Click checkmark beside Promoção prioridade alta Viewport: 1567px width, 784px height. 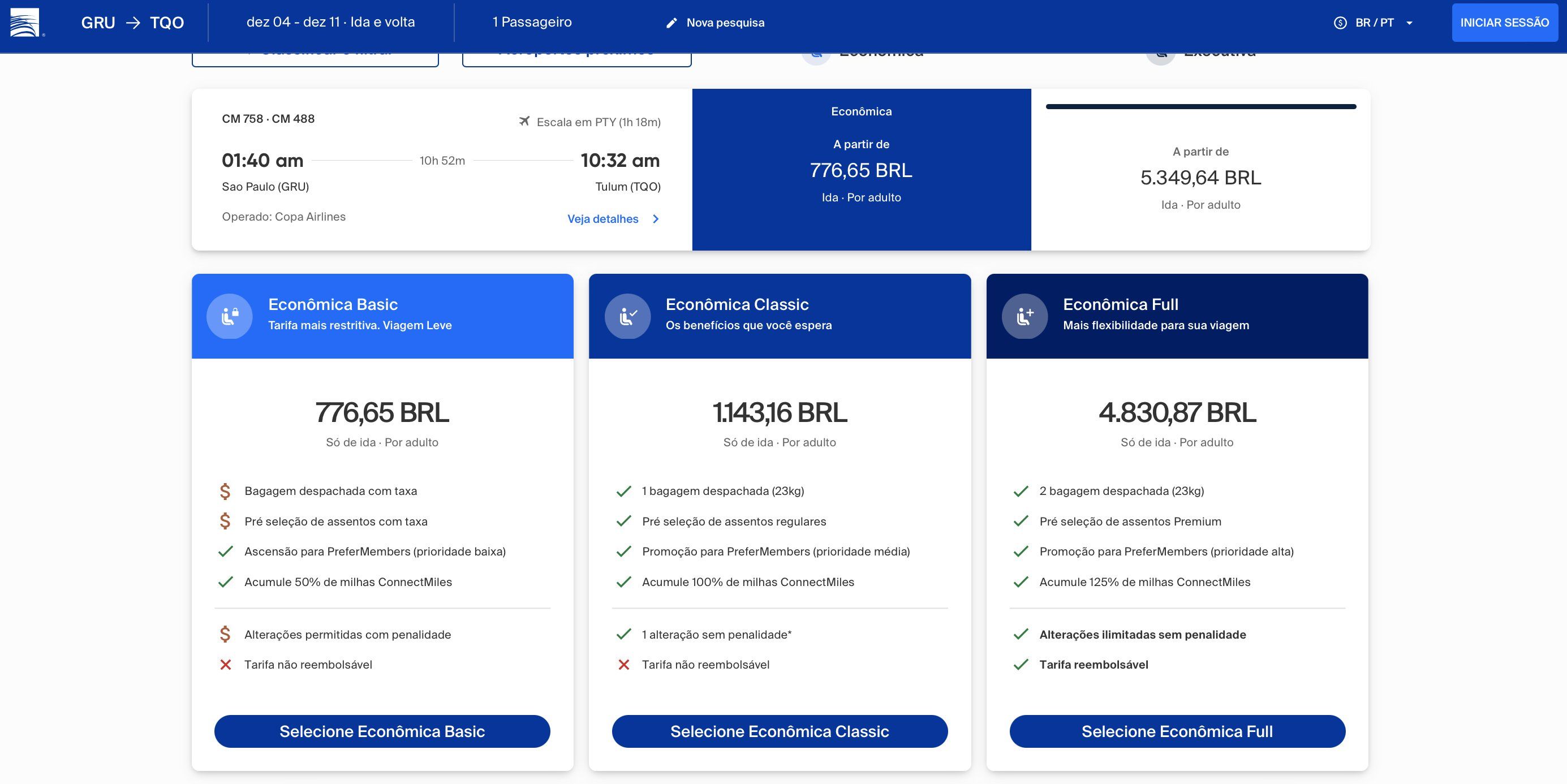coord(1021,552)
